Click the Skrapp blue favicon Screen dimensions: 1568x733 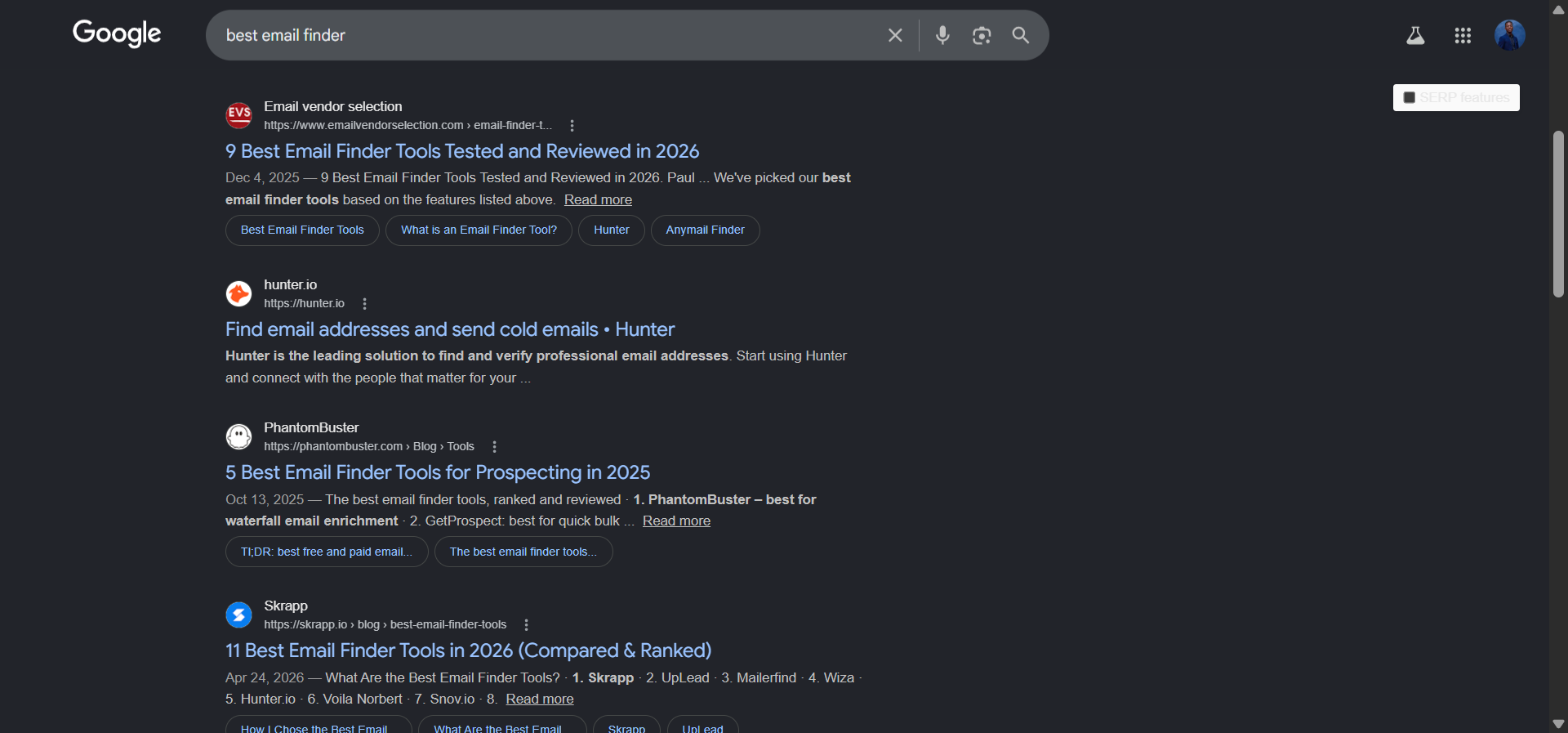[238, 615]
